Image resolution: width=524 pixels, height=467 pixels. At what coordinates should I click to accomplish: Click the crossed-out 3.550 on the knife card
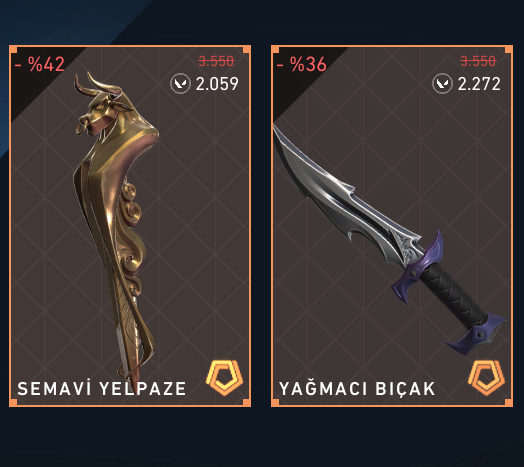[478, 61]
